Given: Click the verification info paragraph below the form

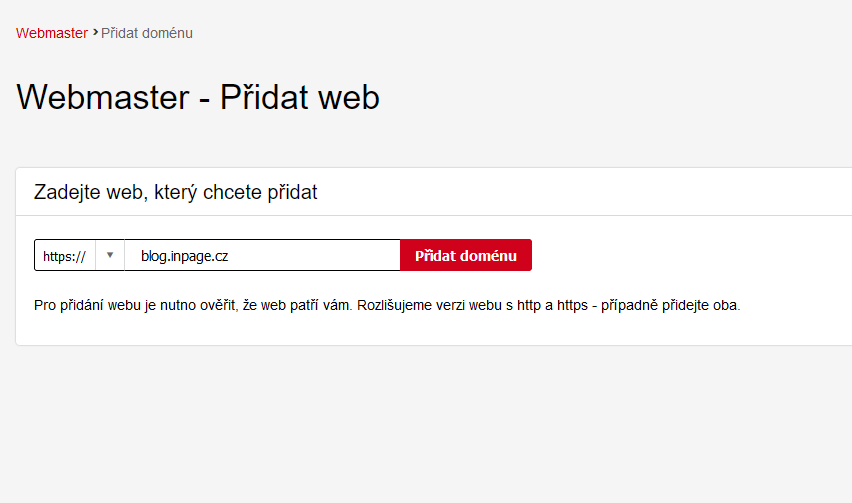Looking at the screenshot, I should click(387, 305).
